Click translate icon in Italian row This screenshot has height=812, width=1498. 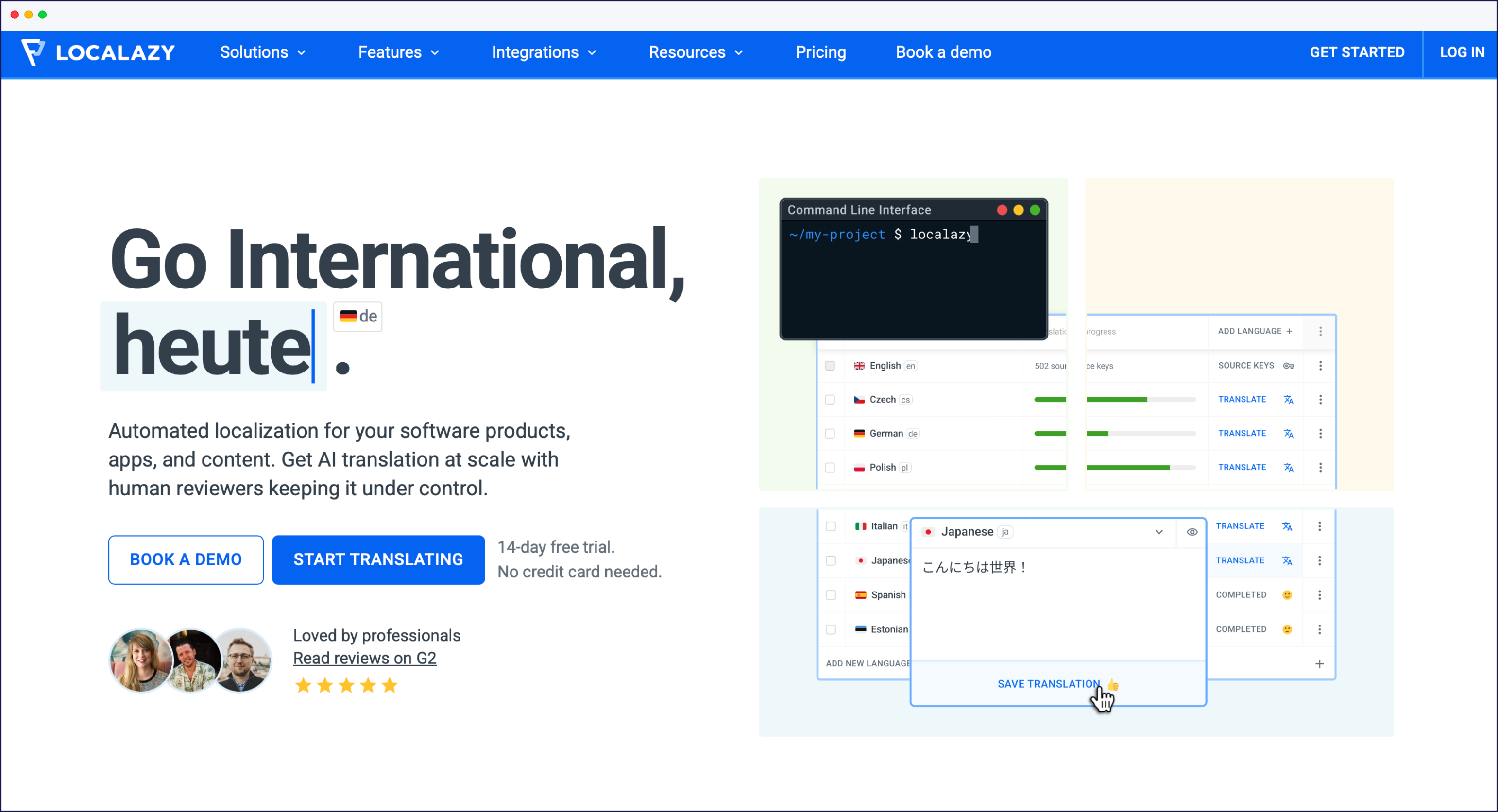tap(1287, 526)
